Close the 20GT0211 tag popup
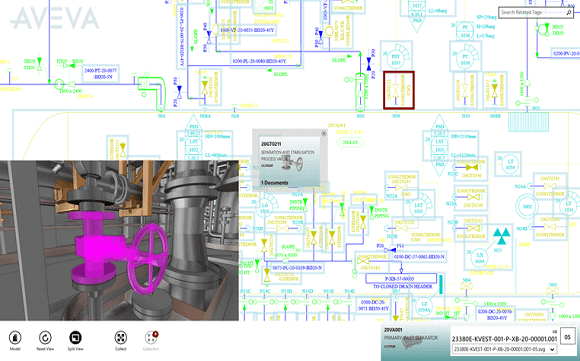 324,134
